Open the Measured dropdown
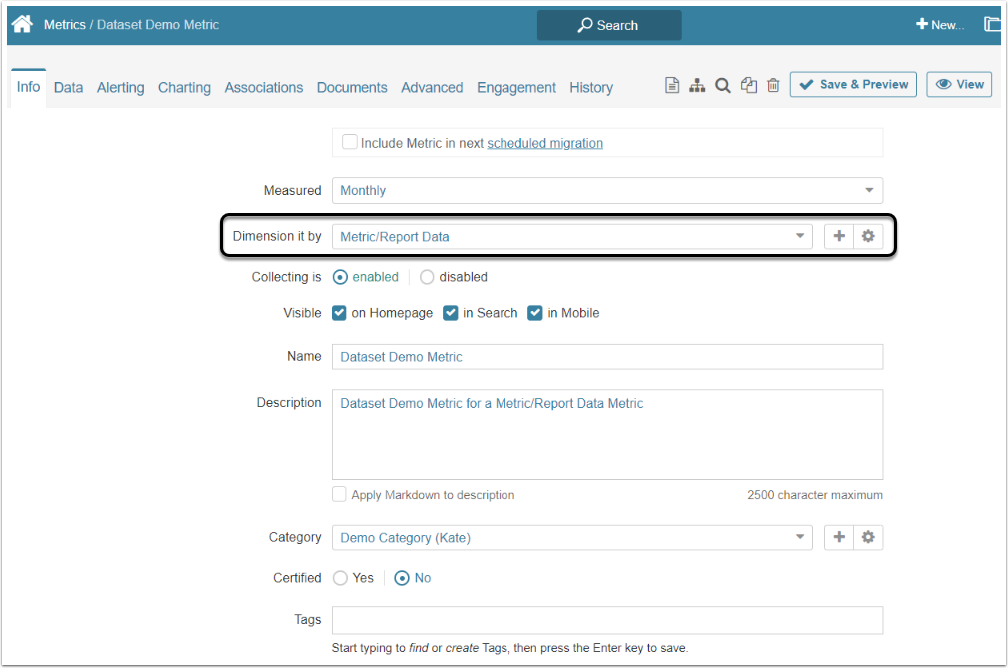This screenshot has height=668, width=1008. (x=607, y=190)
